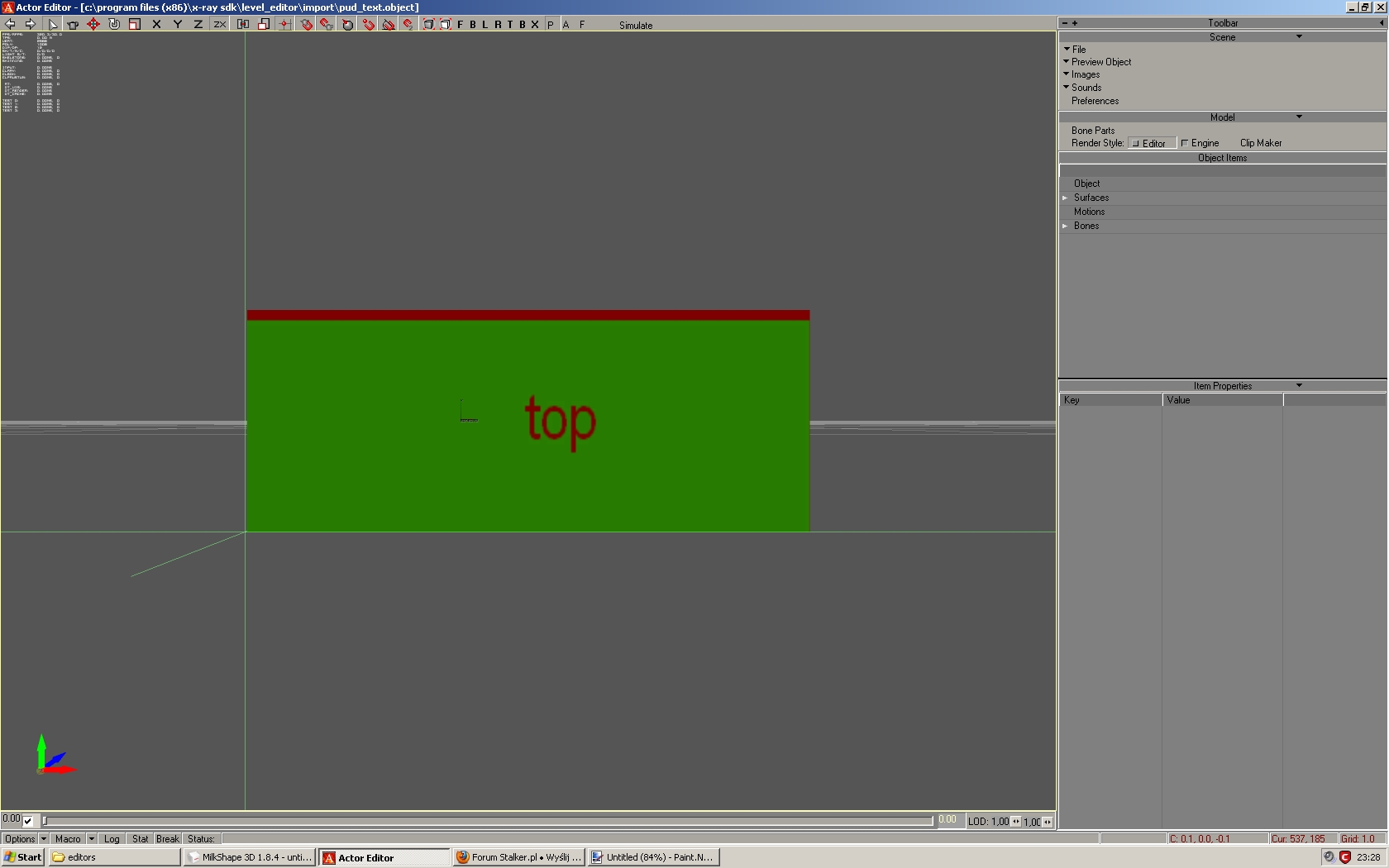Screen dimensions: 1389x868
Task: Toggle the Engine render style checkbox
Action: pyautogui.click(x=1185, y=143)
